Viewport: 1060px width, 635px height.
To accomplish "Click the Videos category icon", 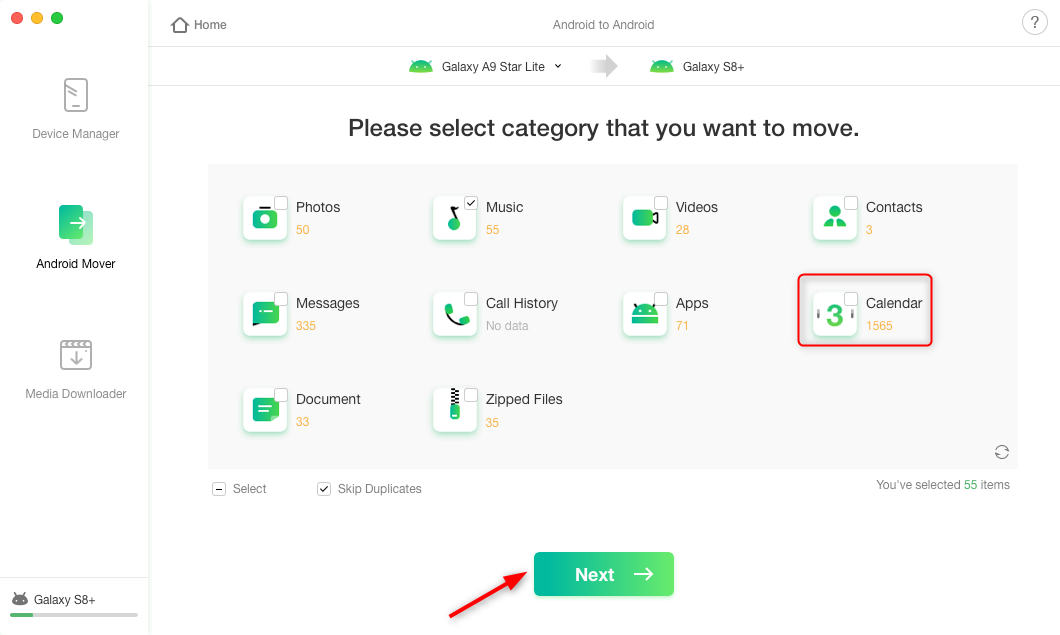I will coord(645,218).
